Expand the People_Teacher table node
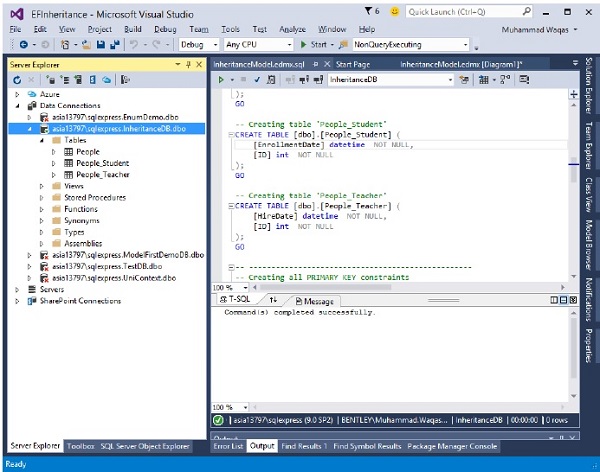This screenshot has width=600, height=472. (53, 175)
